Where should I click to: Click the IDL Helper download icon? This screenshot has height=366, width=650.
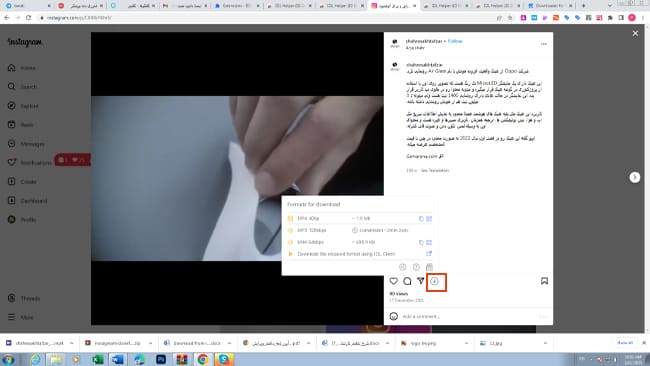pyautogui.click(x=434, y=281)
